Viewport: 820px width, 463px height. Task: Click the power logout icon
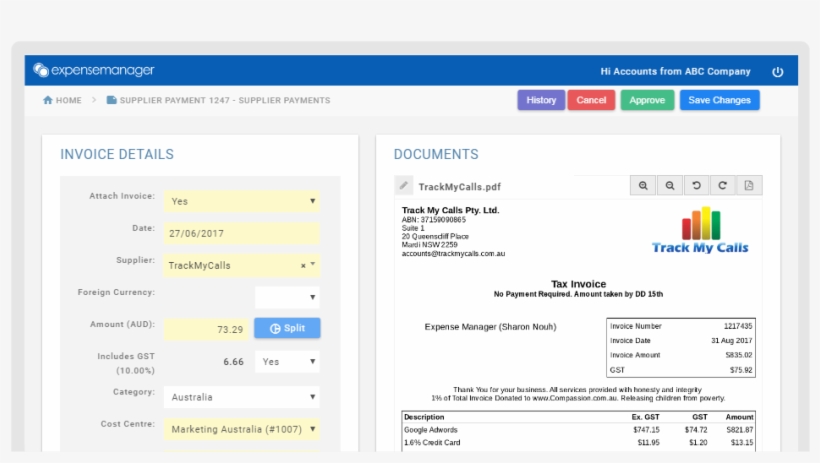point(778,72)
